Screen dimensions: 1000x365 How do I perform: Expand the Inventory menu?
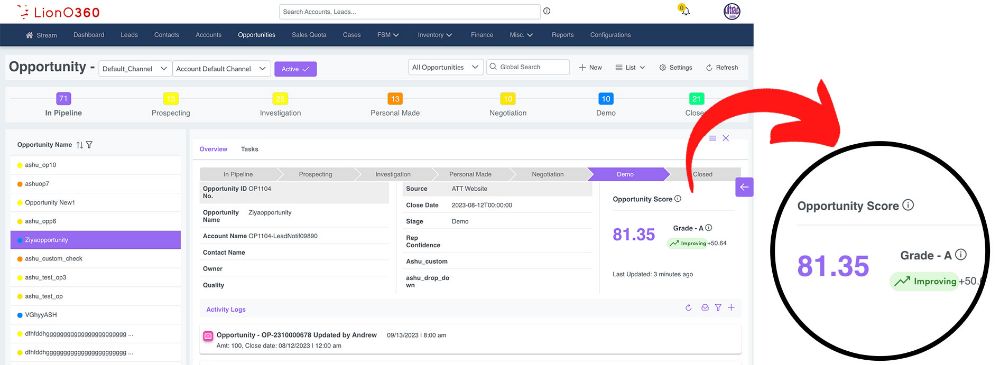435,35
